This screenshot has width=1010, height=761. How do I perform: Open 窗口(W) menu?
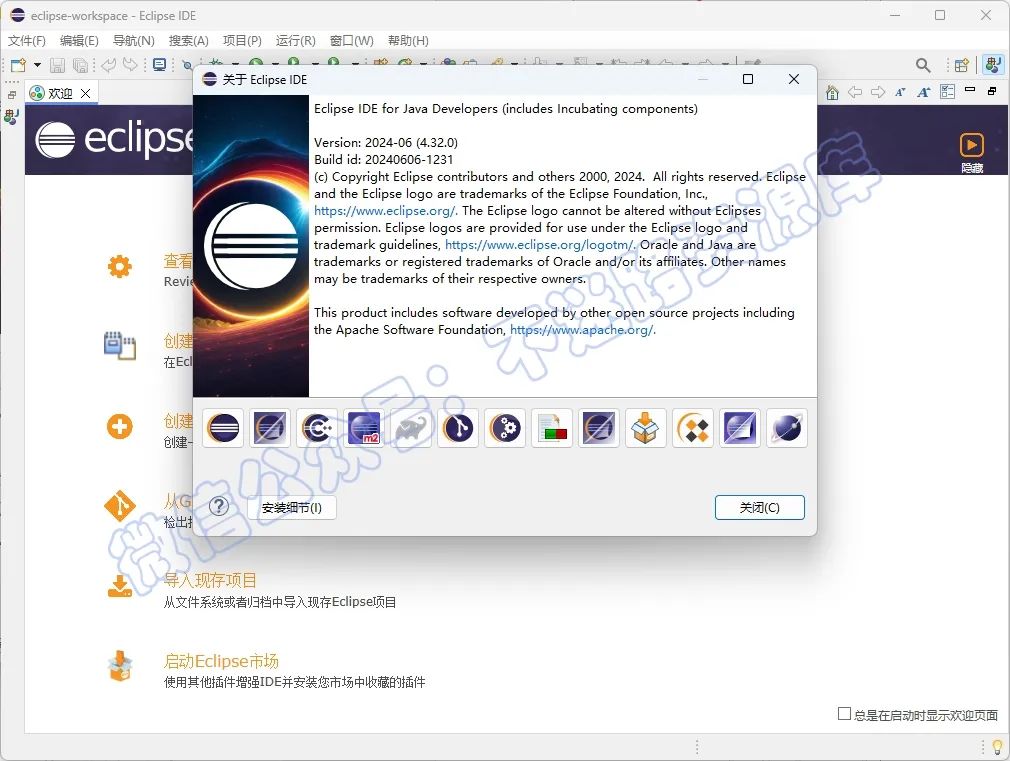[x=352, y=41]
